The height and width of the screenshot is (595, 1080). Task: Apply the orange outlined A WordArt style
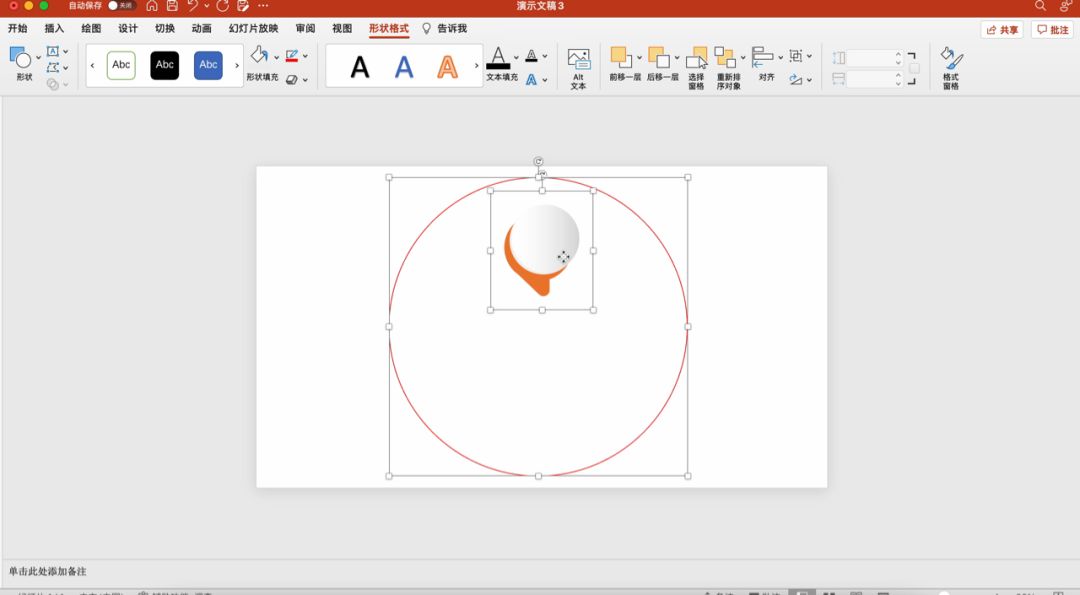pyautogui.click(x=448, y=67)
